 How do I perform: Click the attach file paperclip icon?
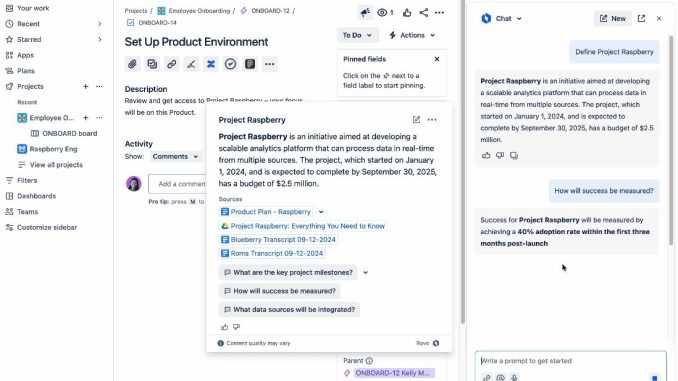click(x=132, y=64)
